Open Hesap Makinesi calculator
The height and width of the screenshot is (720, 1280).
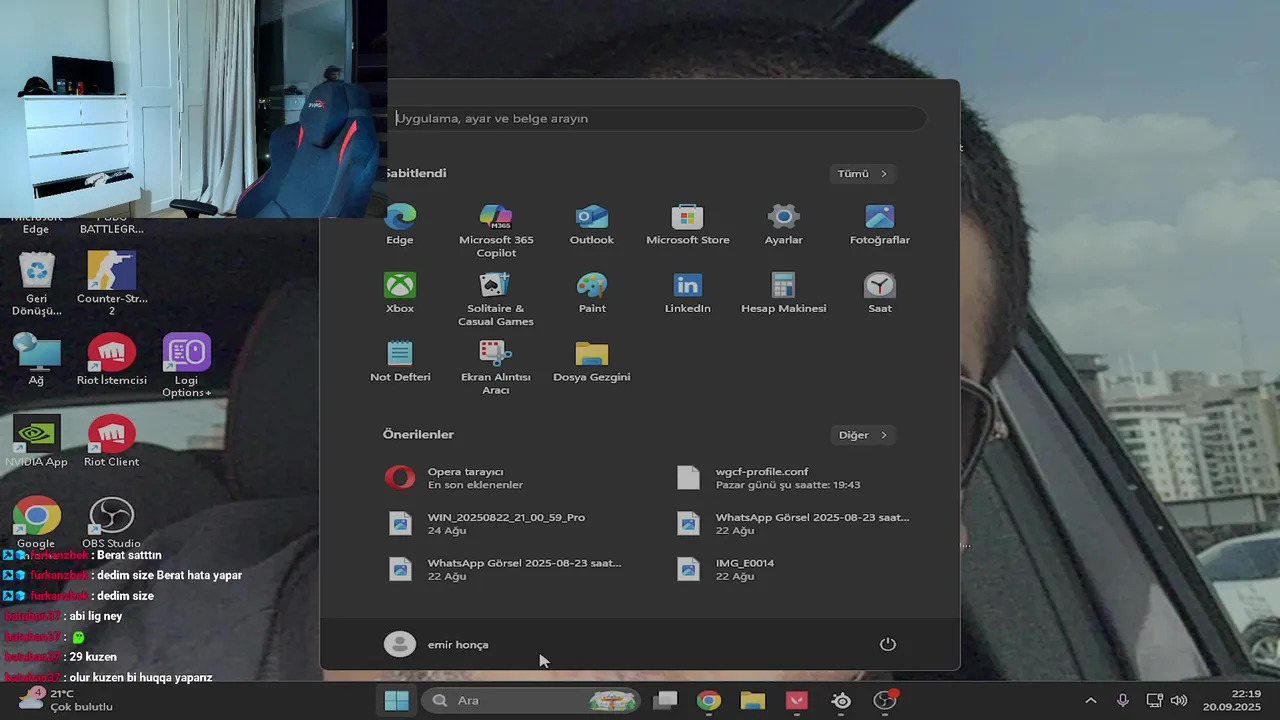point(784,293)
